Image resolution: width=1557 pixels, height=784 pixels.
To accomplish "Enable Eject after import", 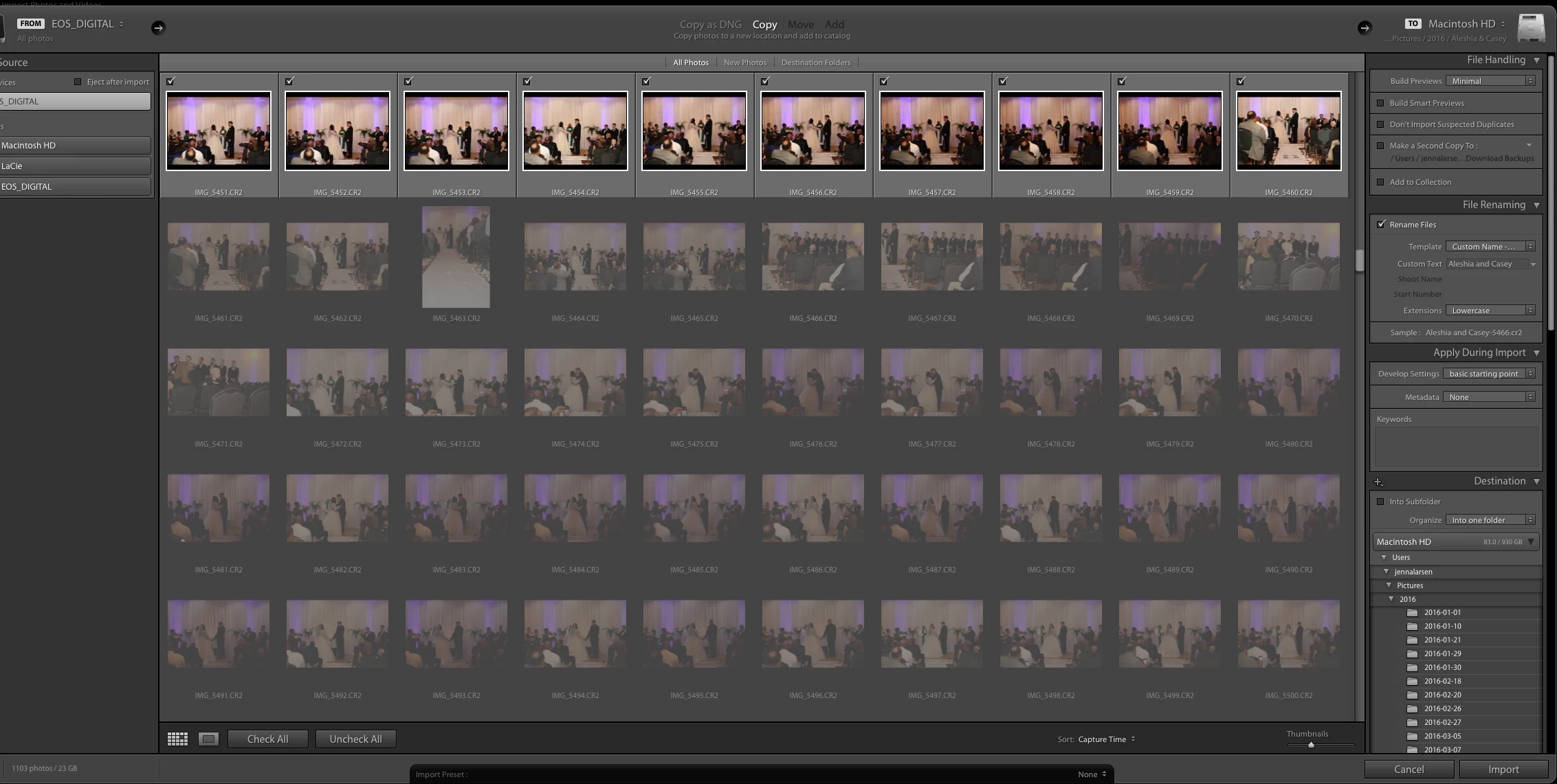I will coord(78,82).
